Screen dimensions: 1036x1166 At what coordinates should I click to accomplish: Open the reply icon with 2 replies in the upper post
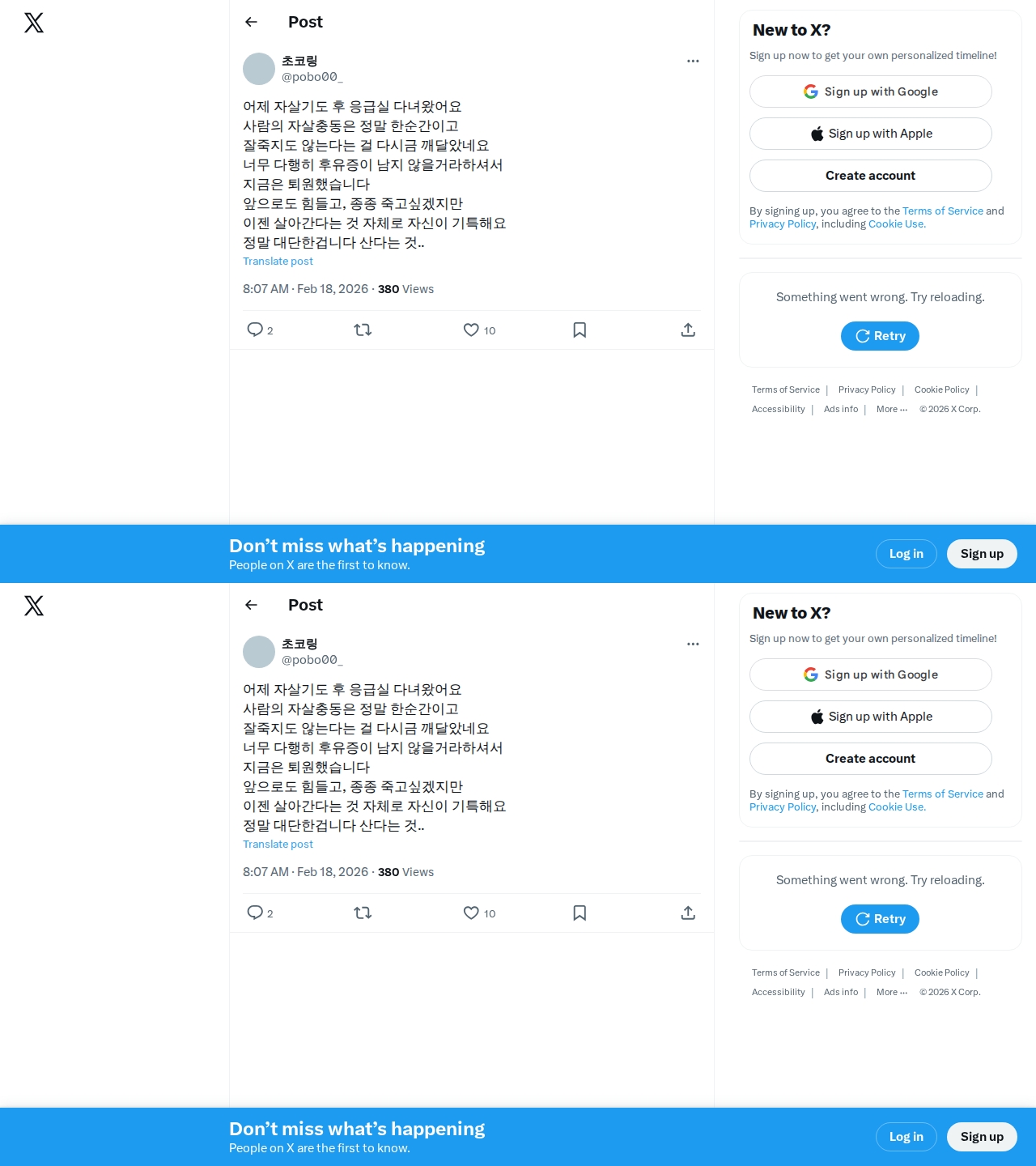click(255, 330)
